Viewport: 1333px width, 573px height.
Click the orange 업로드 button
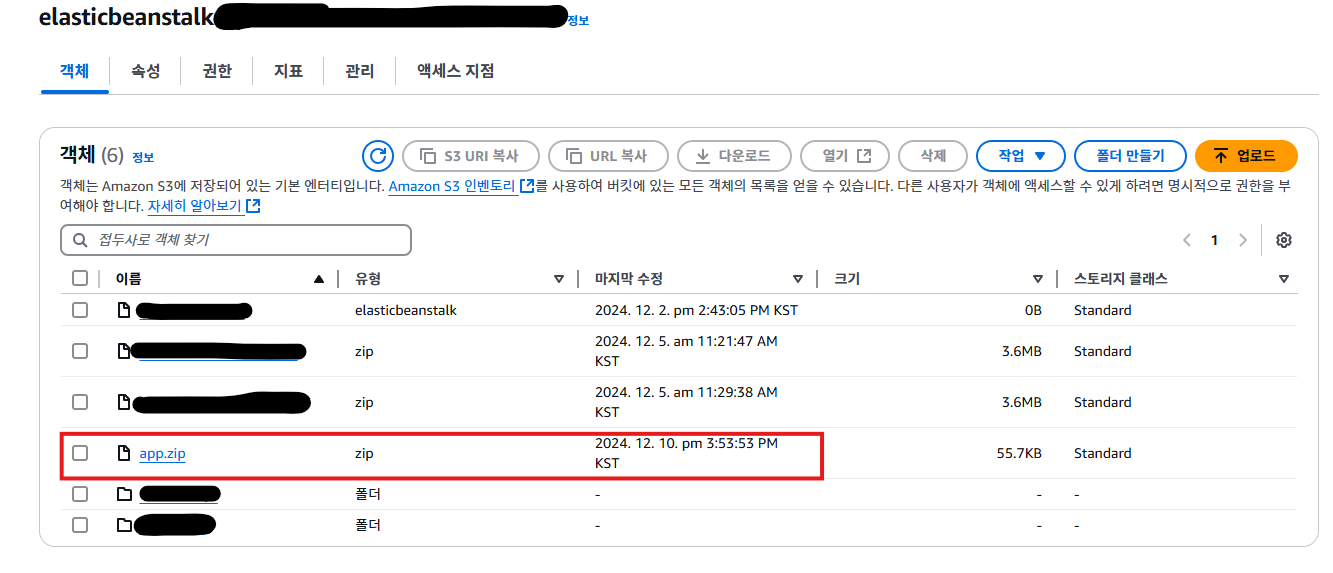click(x=1246, y=156)
